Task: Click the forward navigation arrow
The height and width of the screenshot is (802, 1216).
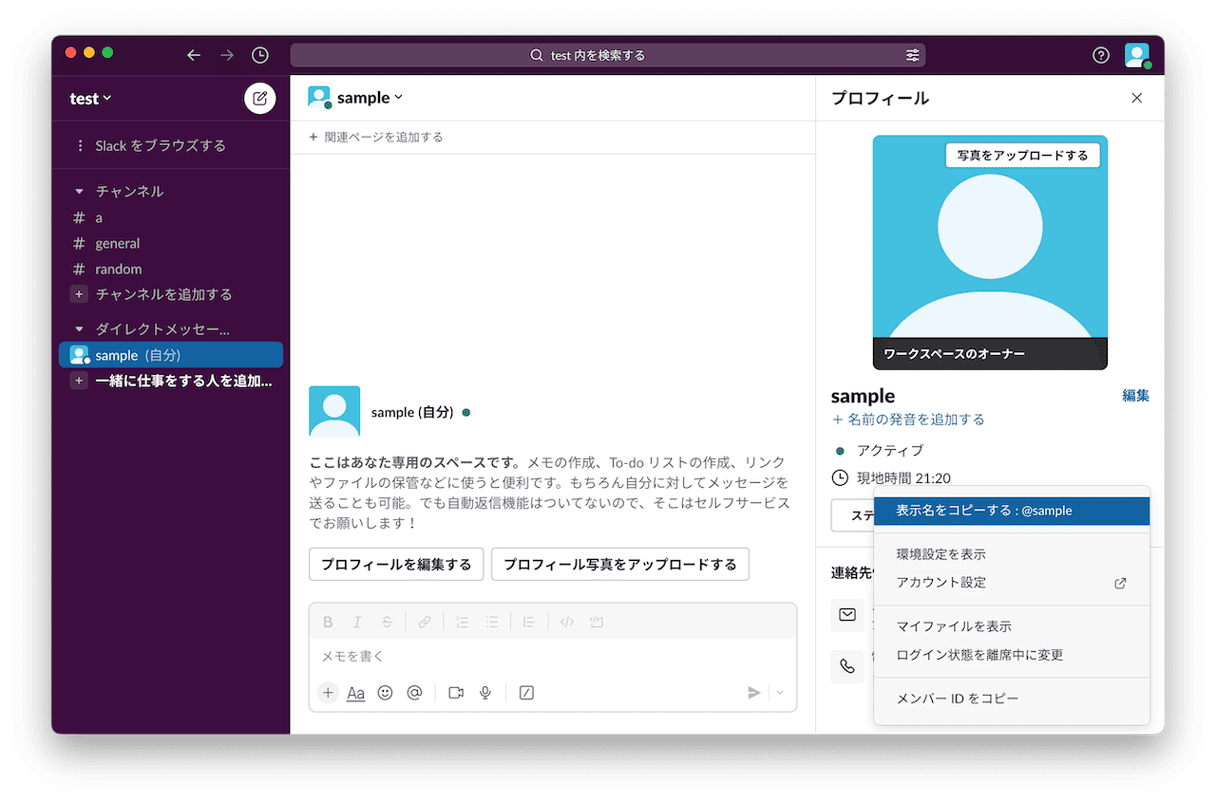Action: (227, 55)
